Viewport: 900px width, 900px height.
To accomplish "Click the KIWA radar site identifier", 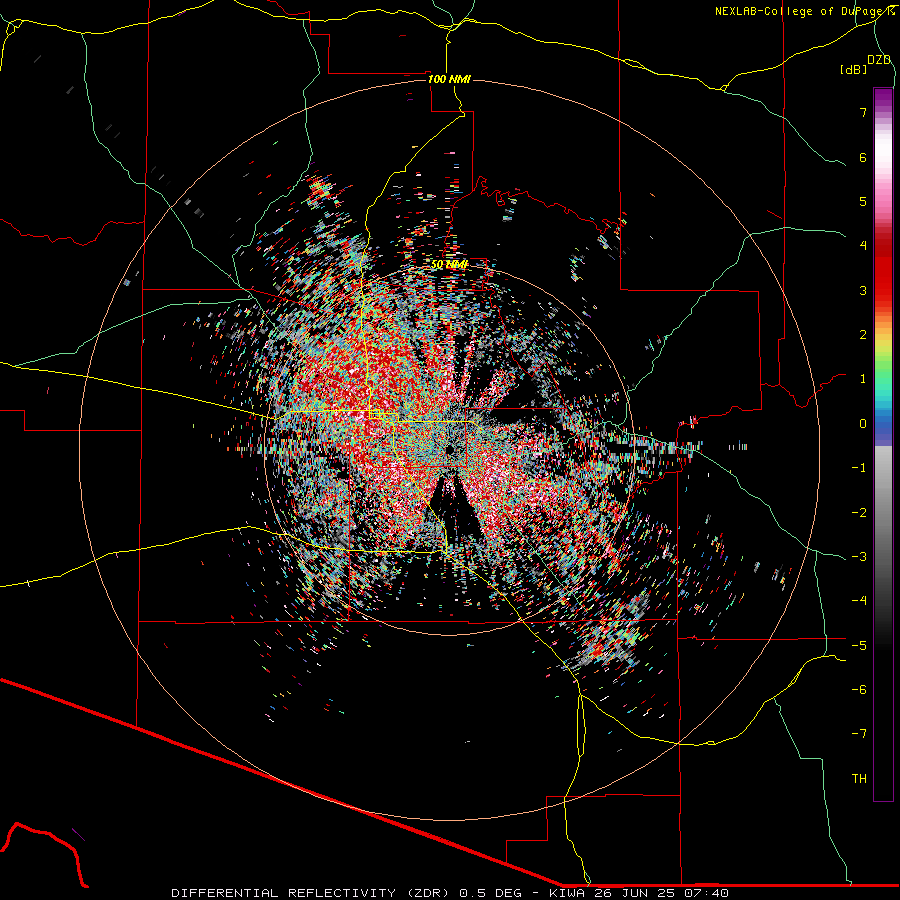I will point(567,893).
